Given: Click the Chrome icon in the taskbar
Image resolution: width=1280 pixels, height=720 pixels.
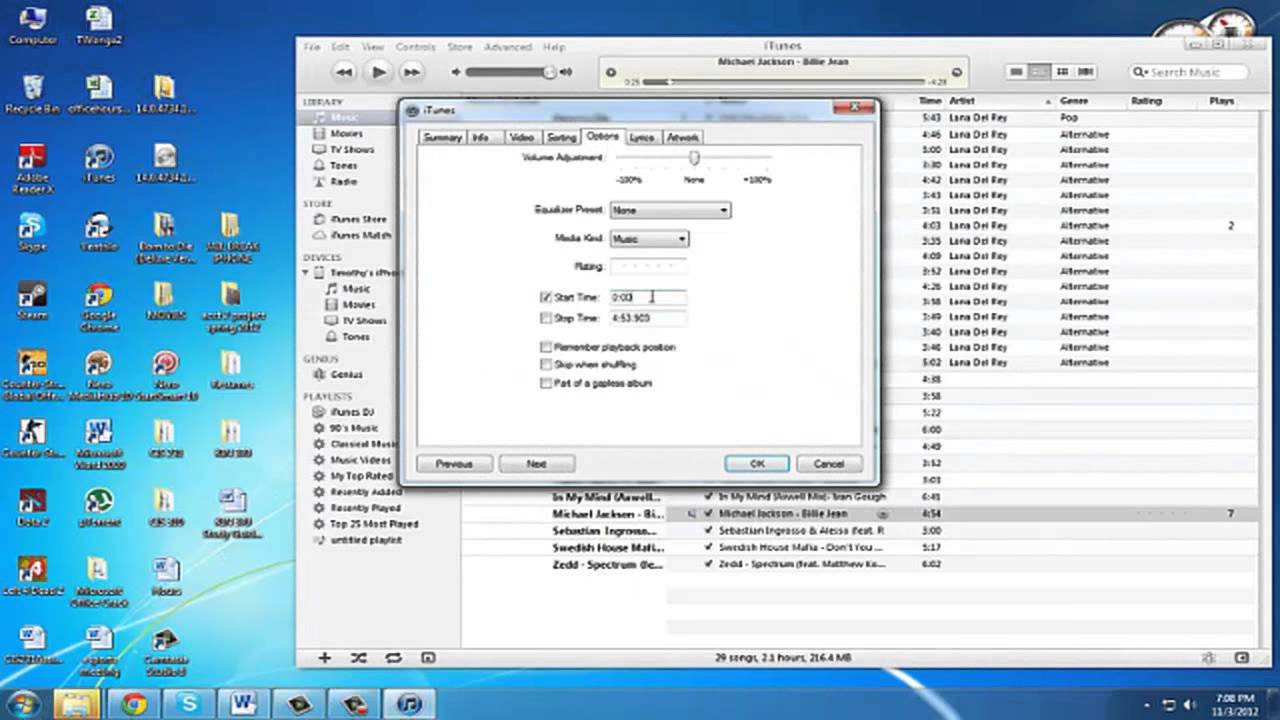Looking at the screenshot, I should (134, 704).
